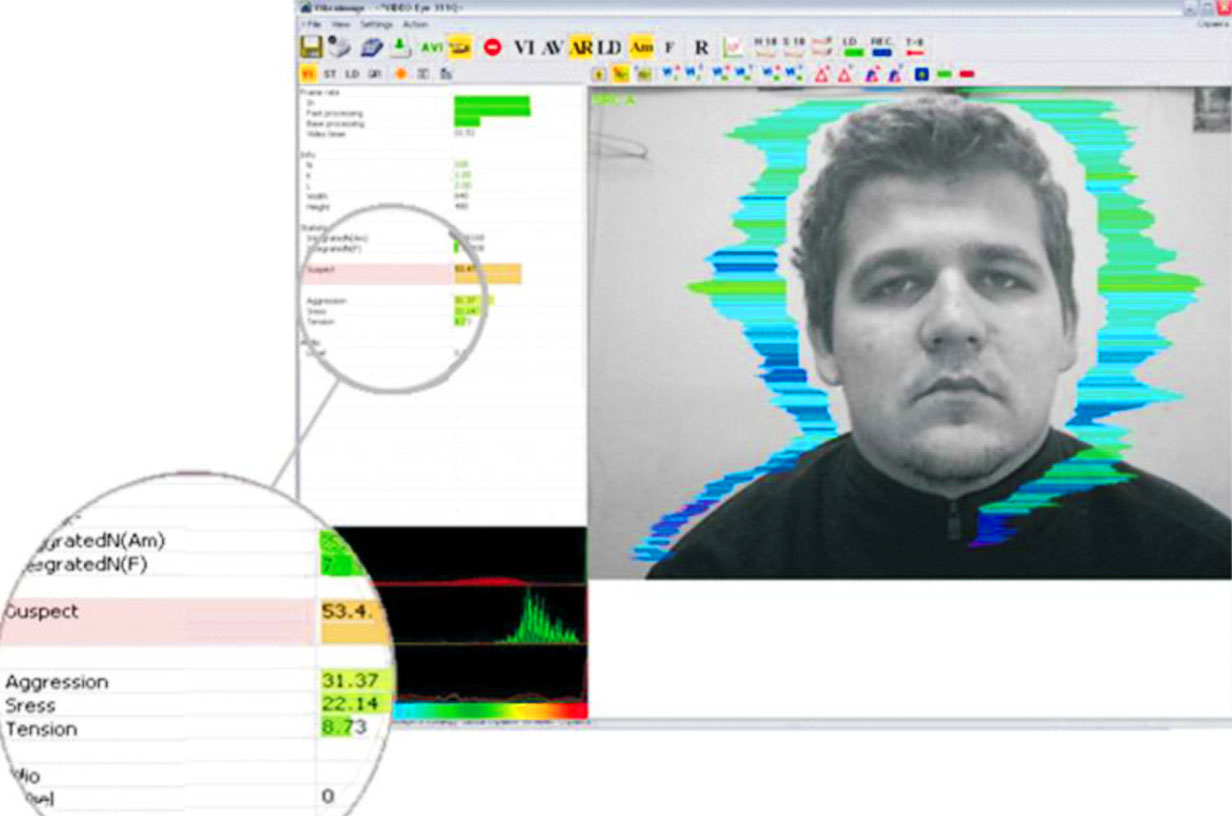The image size is (1232, 816).
Task: Toggle the highlighted Am button
Action: point(642,47)
